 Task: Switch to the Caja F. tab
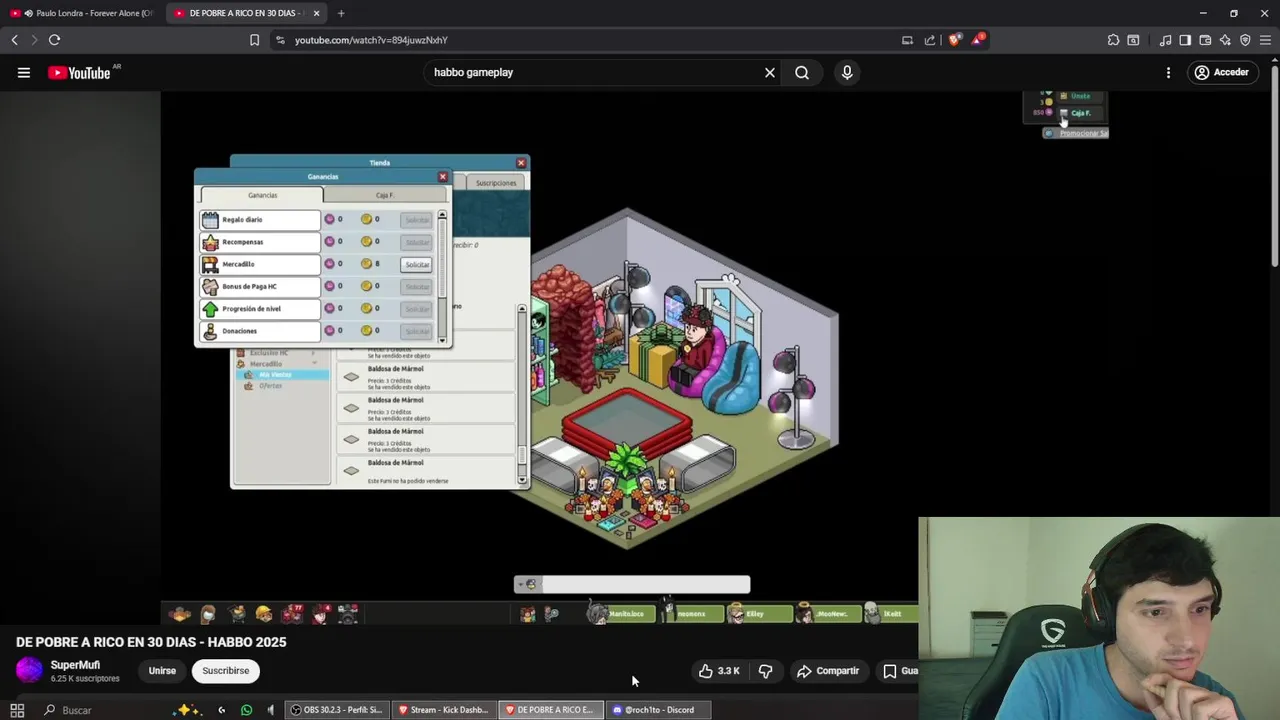pos(385,195)
